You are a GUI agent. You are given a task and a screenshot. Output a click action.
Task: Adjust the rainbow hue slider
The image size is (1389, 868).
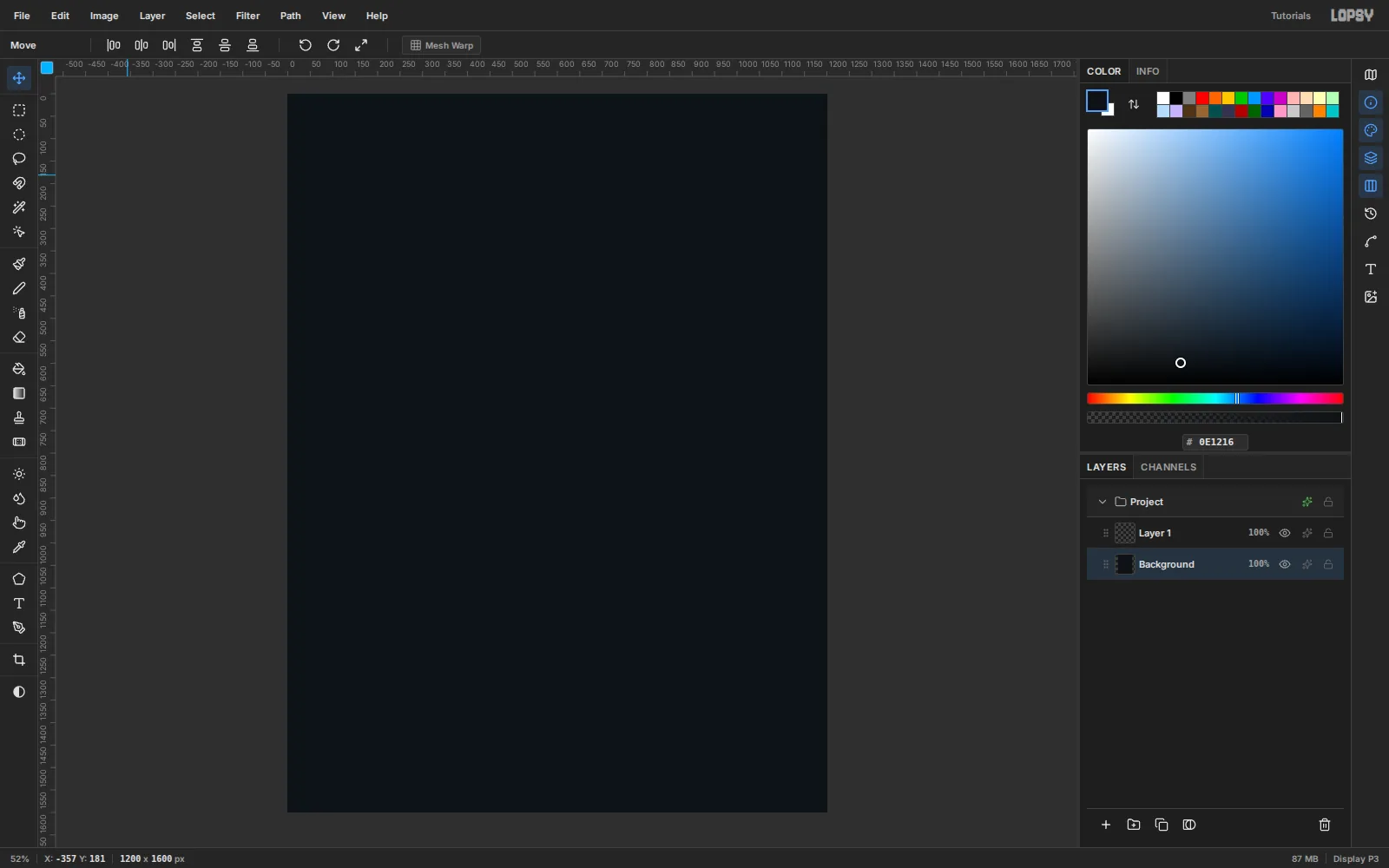click(x=1215, y=398)
